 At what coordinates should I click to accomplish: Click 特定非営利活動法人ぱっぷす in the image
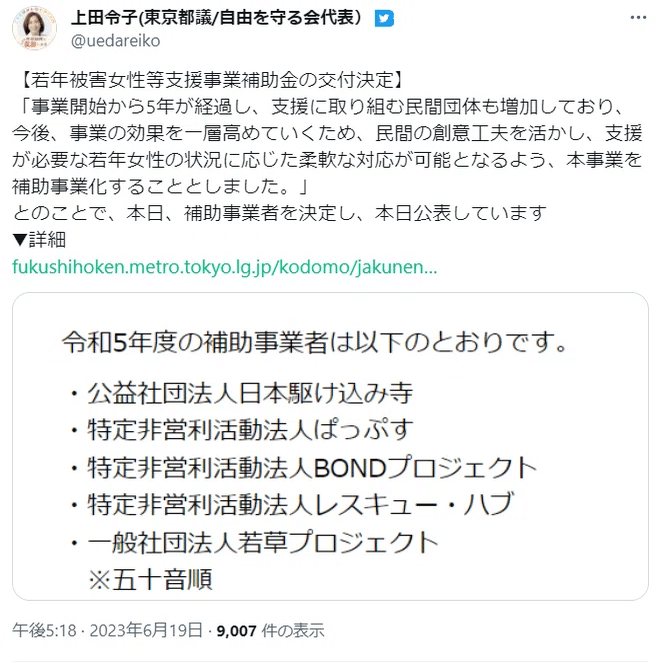[x=250, y=430]
